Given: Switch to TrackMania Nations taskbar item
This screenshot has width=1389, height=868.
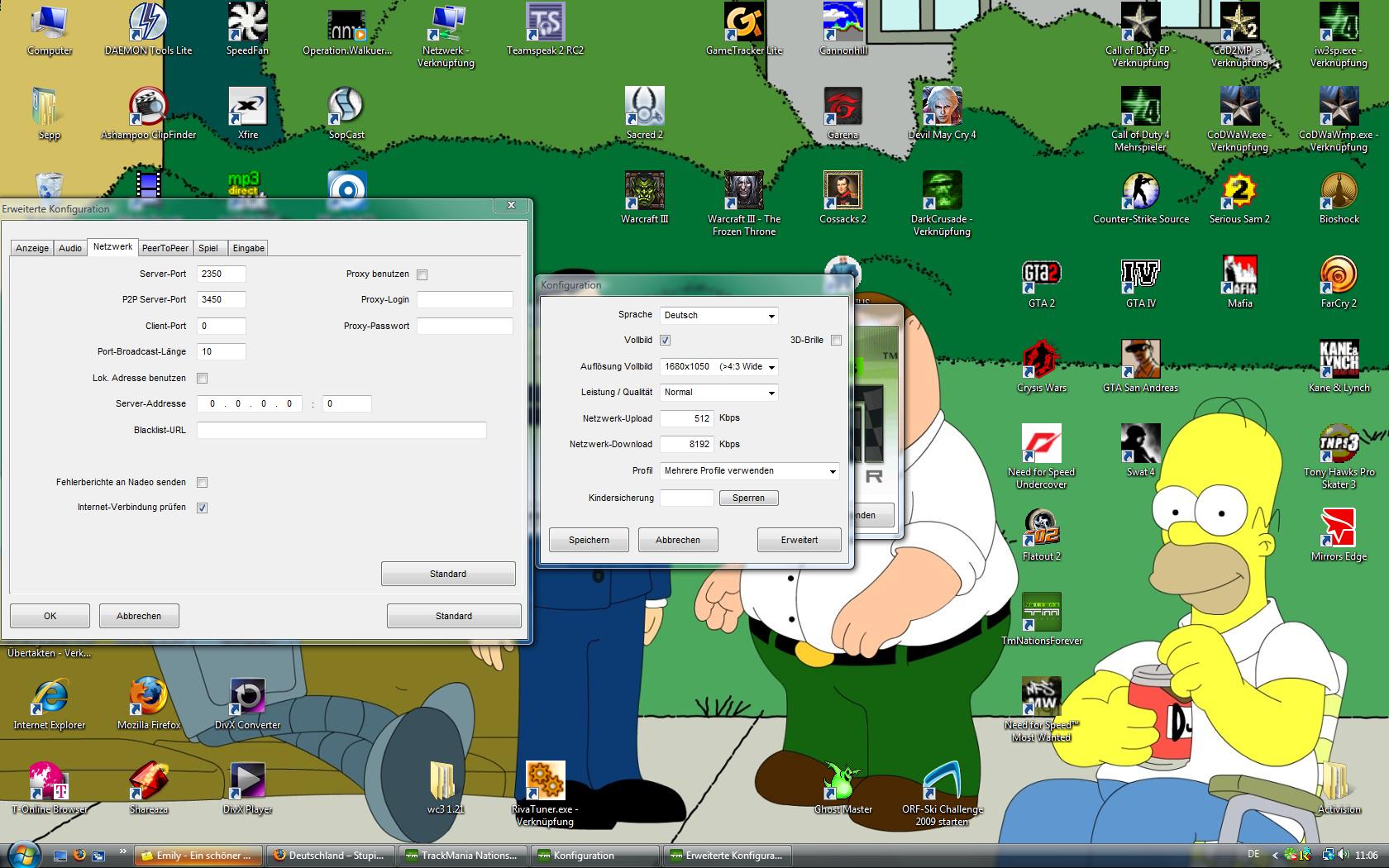Looking at the screenshot, I should [x=463, y=856].
